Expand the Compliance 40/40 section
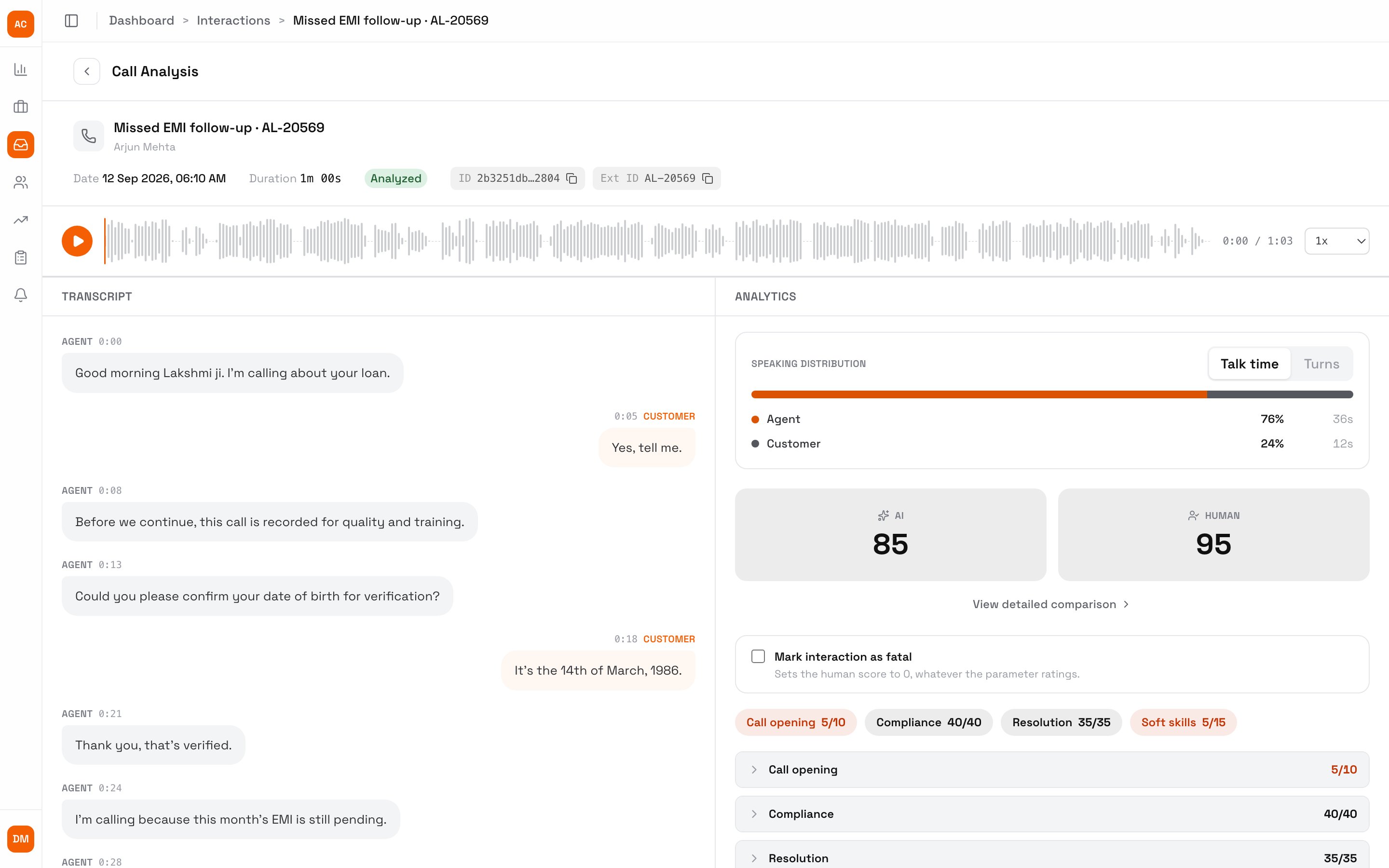1389x868 pixels. (x=1052, y=814)
